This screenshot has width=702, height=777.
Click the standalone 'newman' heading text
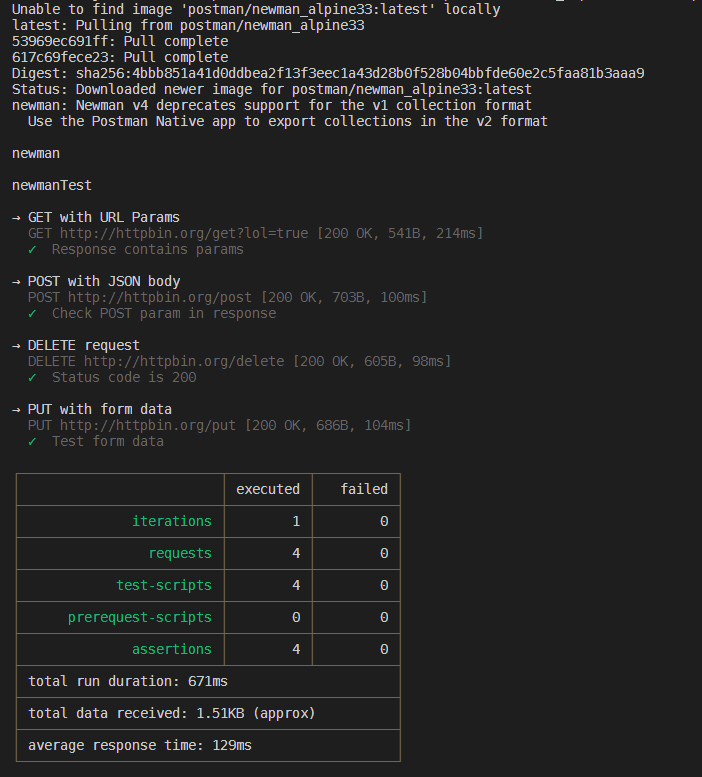pyautogui.click(x=36, y=154)
